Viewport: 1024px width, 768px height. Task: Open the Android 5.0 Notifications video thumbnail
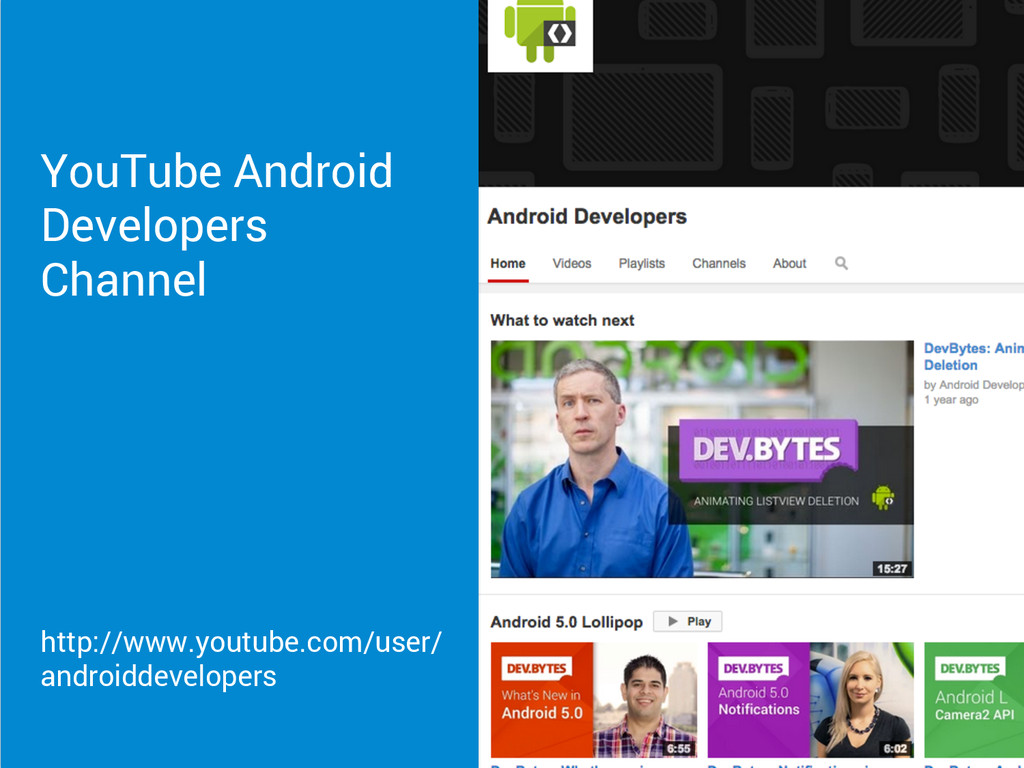click(810, 699)
